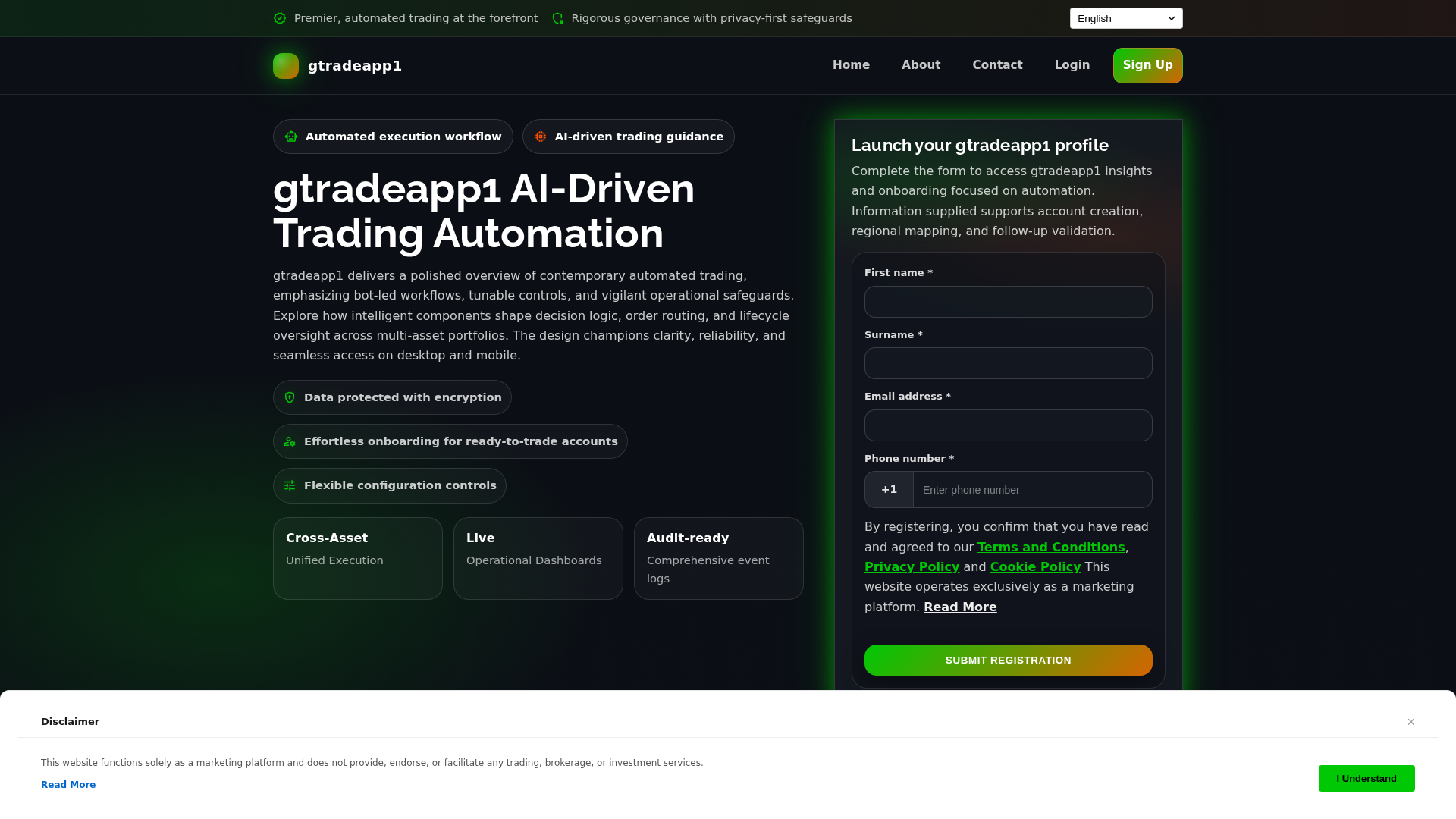Click the user-gear icon in Effortless onboarding badge

pyautogui.click(x=290, y=441)
